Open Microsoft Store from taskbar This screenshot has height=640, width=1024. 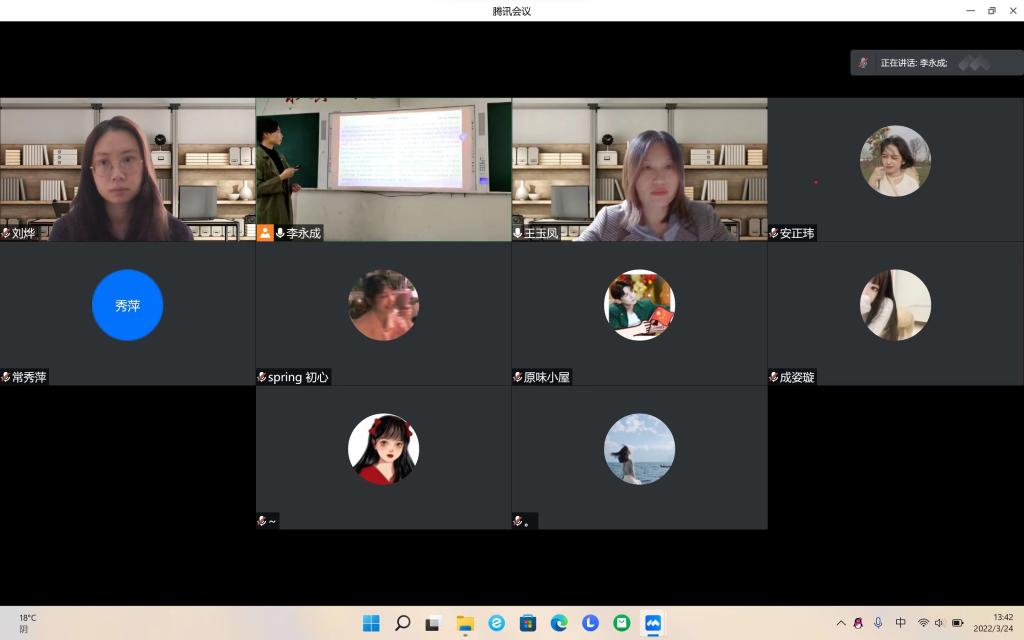click(528, 623)
